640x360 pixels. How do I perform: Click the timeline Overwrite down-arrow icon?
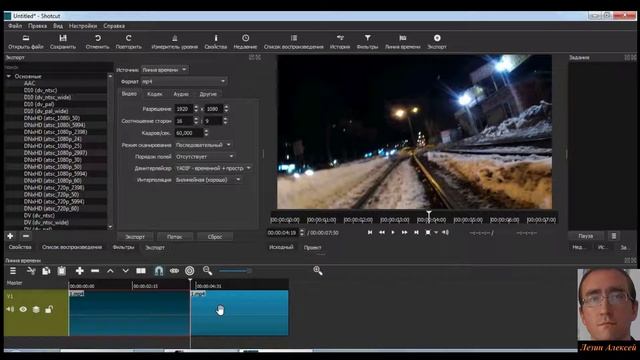(126, 271)
